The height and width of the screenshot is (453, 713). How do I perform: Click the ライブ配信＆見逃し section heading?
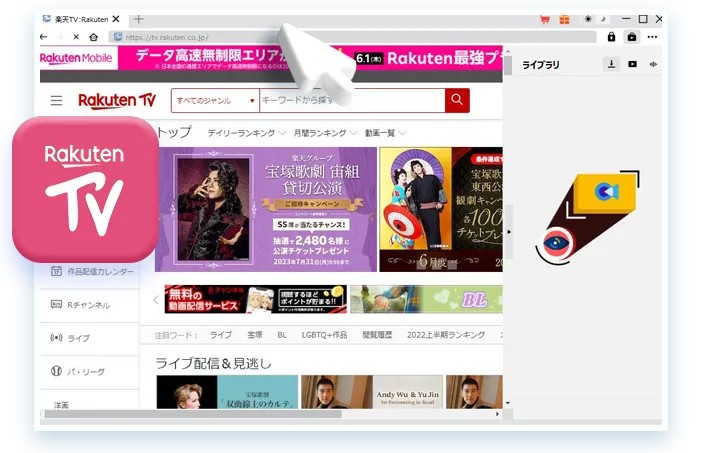[x=214, y=363]
